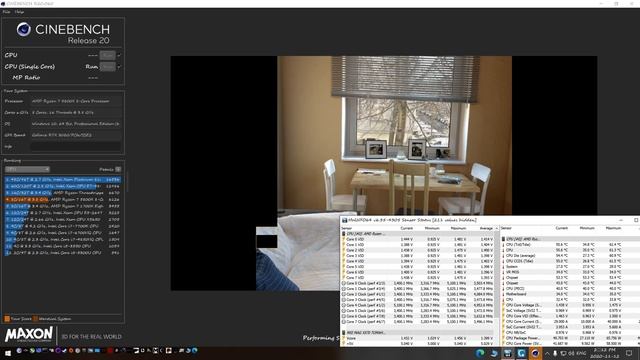Screen dimensions: 640x360
Task: Click the microphone icon in system tray
Action: 555,353
